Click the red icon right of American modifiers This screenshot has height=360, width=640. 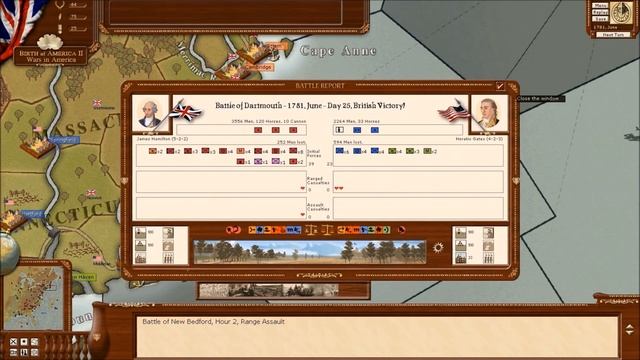(402, 230)
